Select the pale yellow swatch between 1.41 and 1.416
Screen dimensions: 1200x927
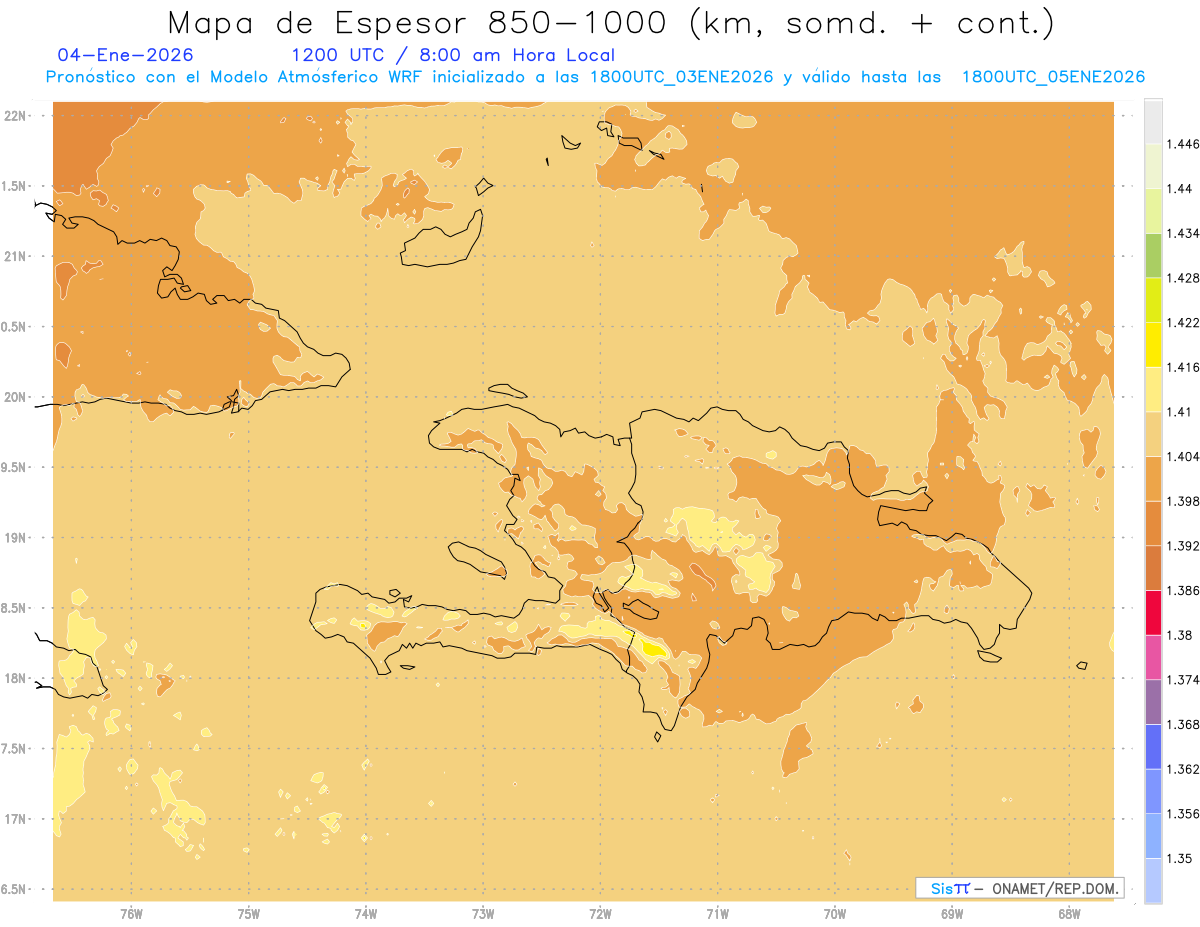pos(1153,389)
